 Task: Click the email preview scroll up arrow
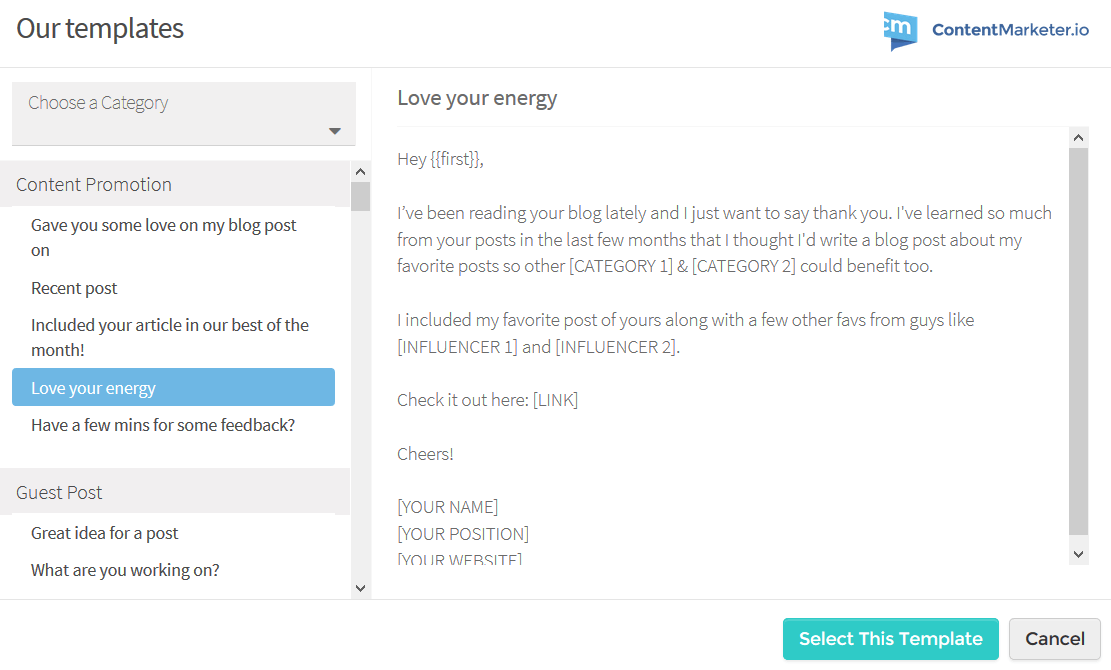[x=1078, y=137]
